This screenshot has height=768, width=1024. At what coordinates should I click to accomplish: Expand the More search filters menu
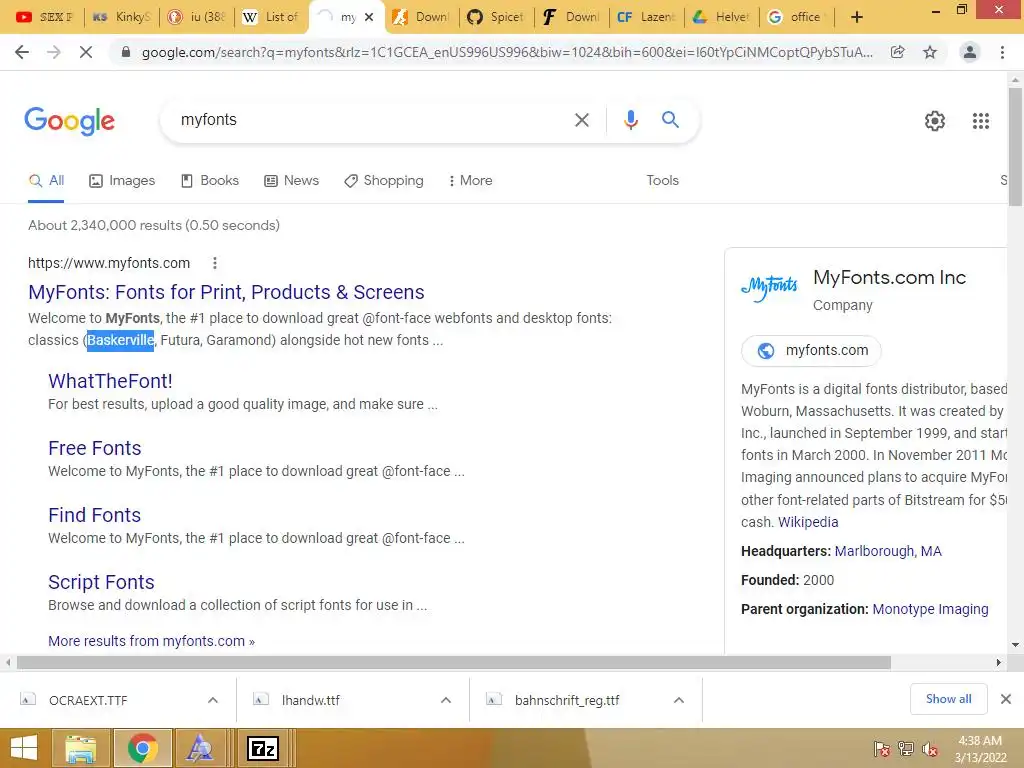pyautogui.click(x=470, y=181)
